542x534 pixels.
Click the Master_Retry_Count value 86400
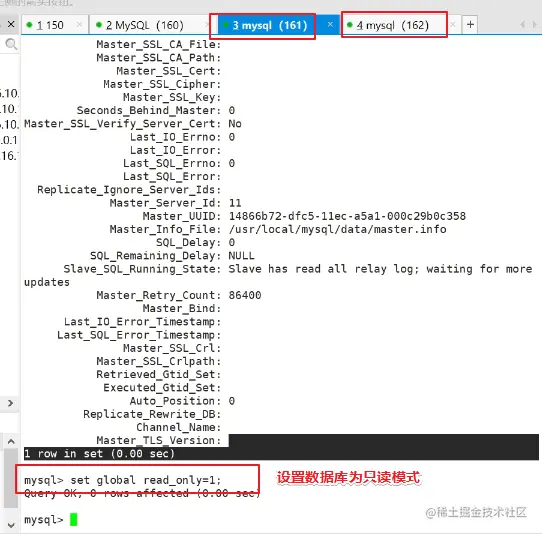coord(245,296)
